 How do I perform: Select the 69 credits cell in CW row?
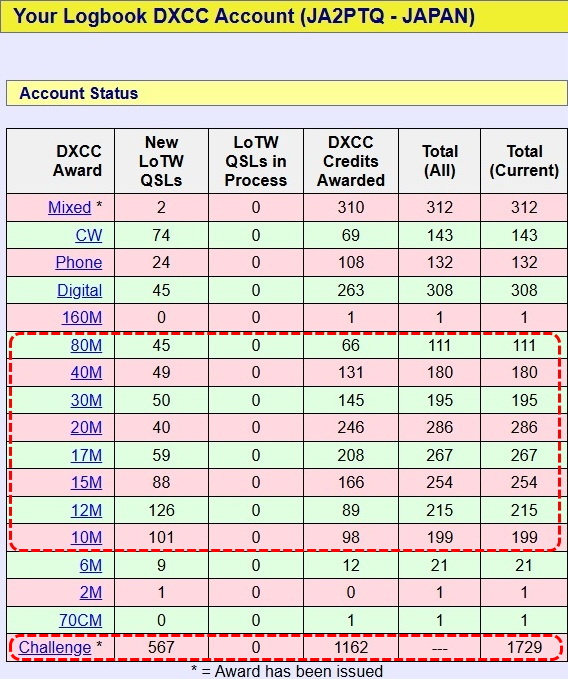click(x=351, y=235)
